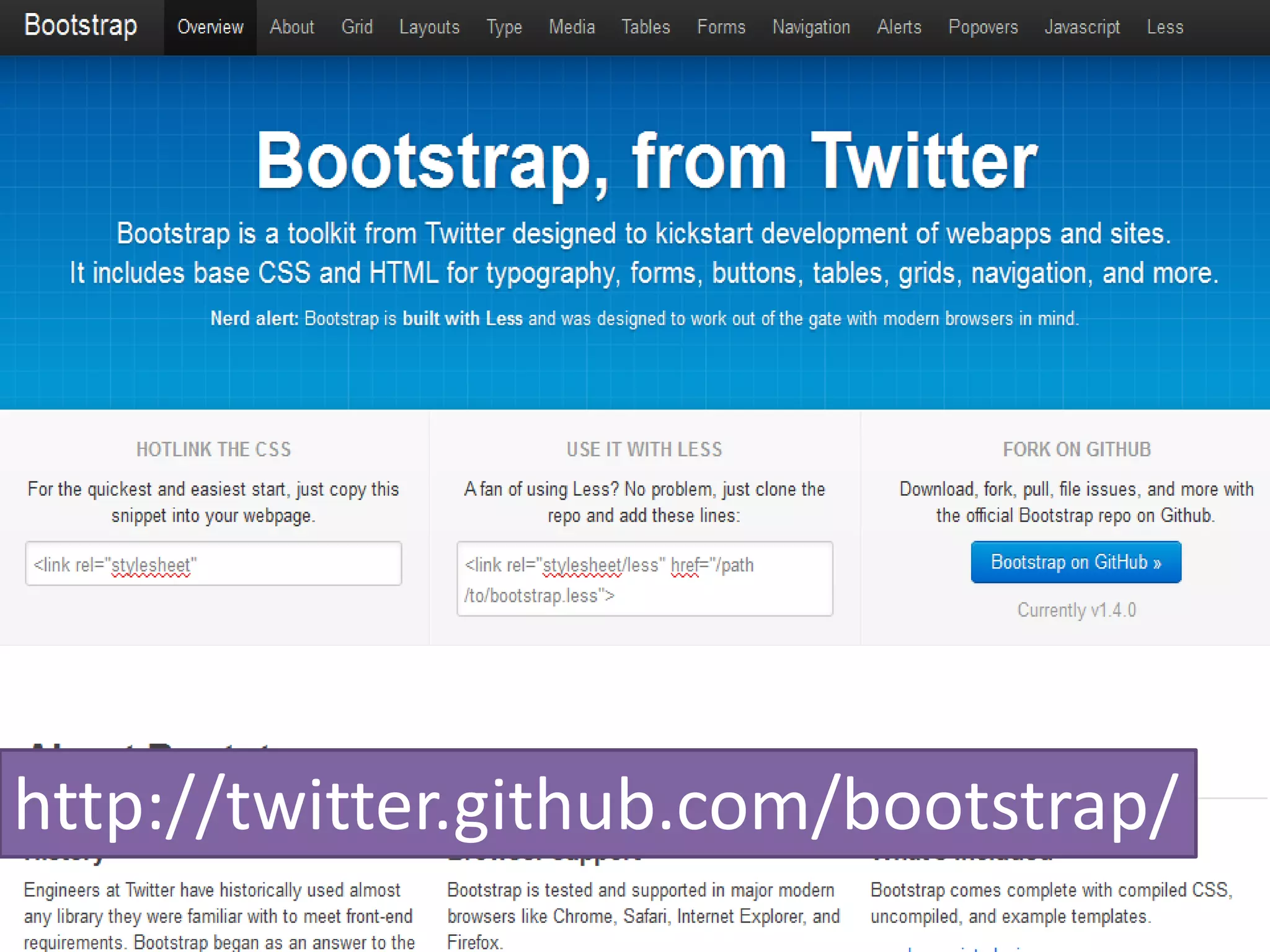The height and width of the screenshot is (952, 1270).
Task: Click the 'HOTLINK THE CSS' heading
Action: 214,449
